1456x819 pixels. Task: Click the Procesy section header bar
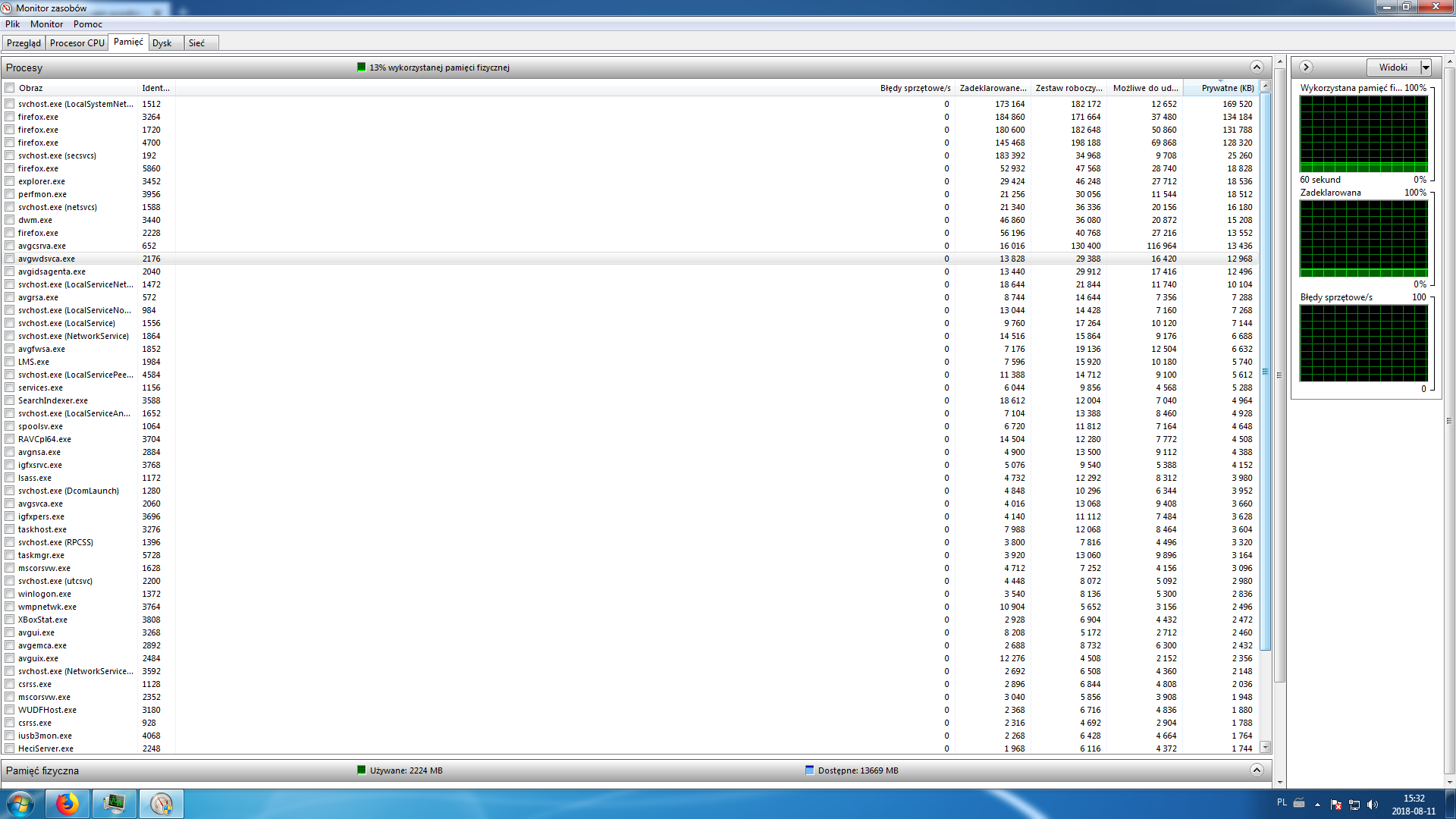pos(635,67)
